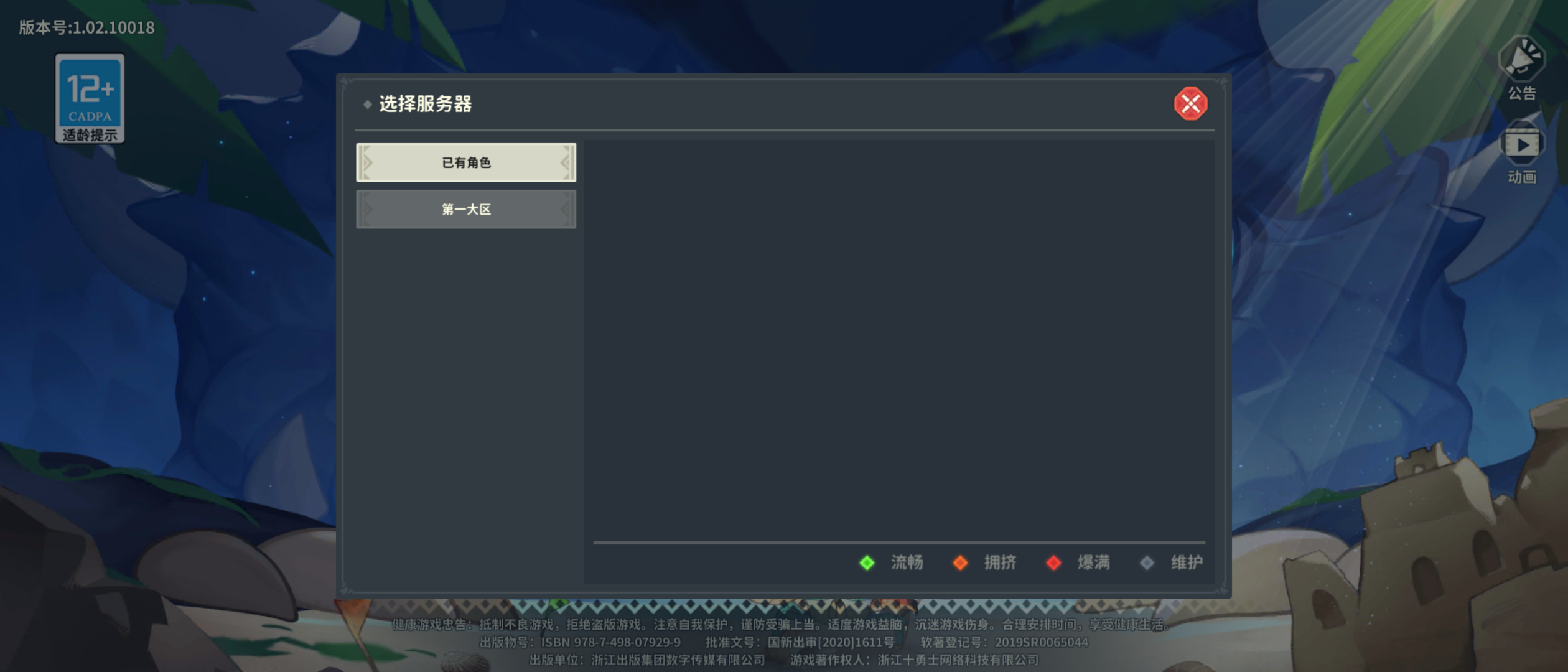Click the 批准文号 国新出审[2020]1611号 text
Screen dimensions: 1568x672
coord(800,642)
